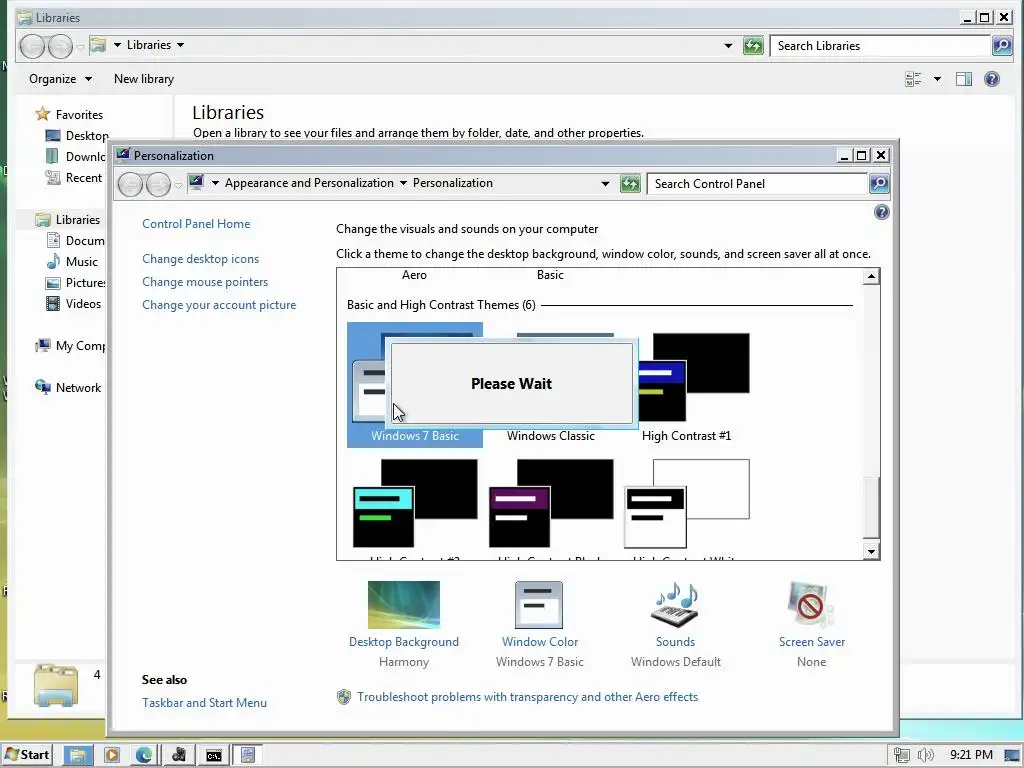Select the High Contrast White theme thumbnail
Viewport: 1024px width, 768px height.
[686, 503]
